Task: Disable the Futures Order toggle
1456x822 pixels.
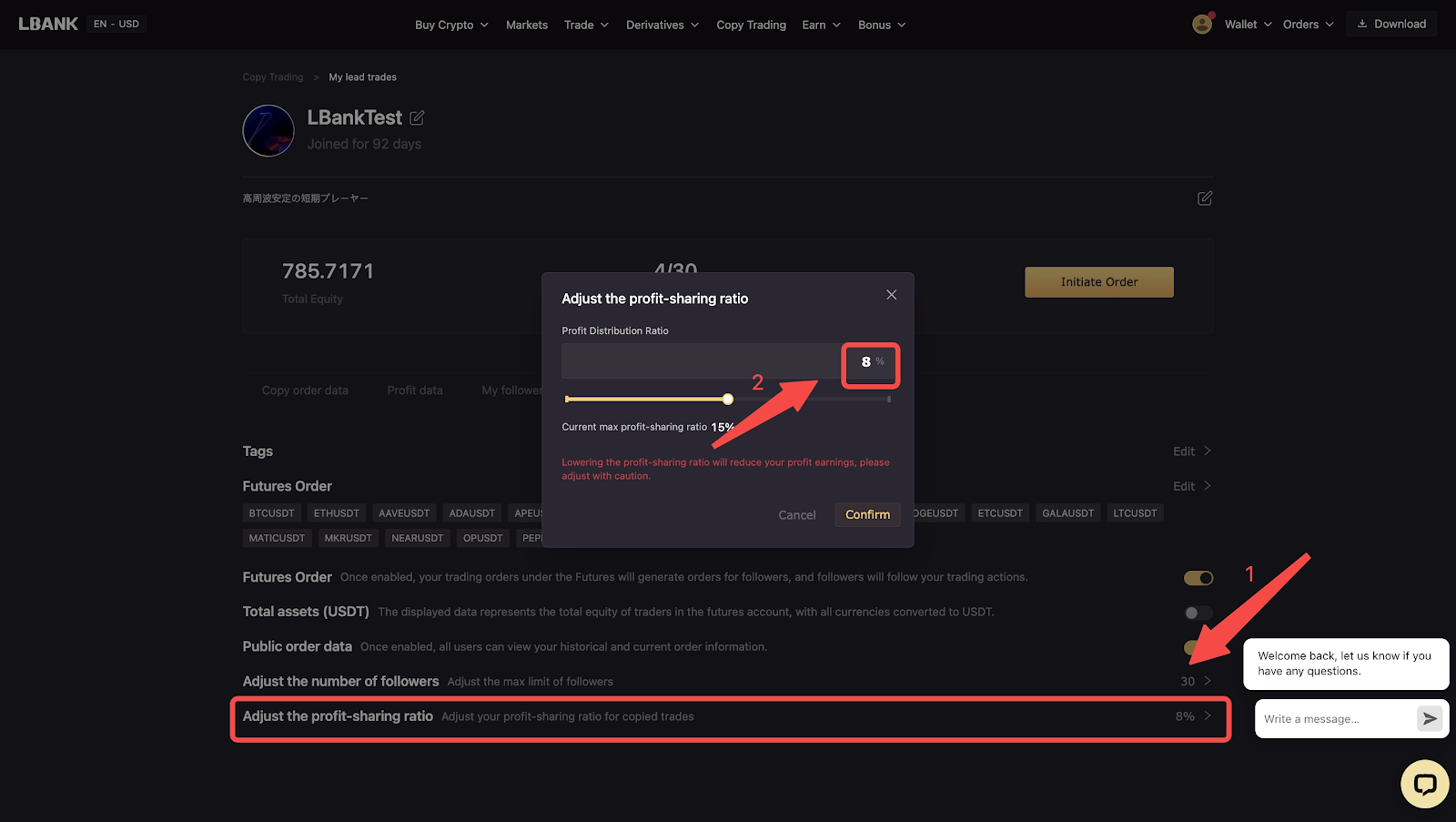Action: [1198, 578]
